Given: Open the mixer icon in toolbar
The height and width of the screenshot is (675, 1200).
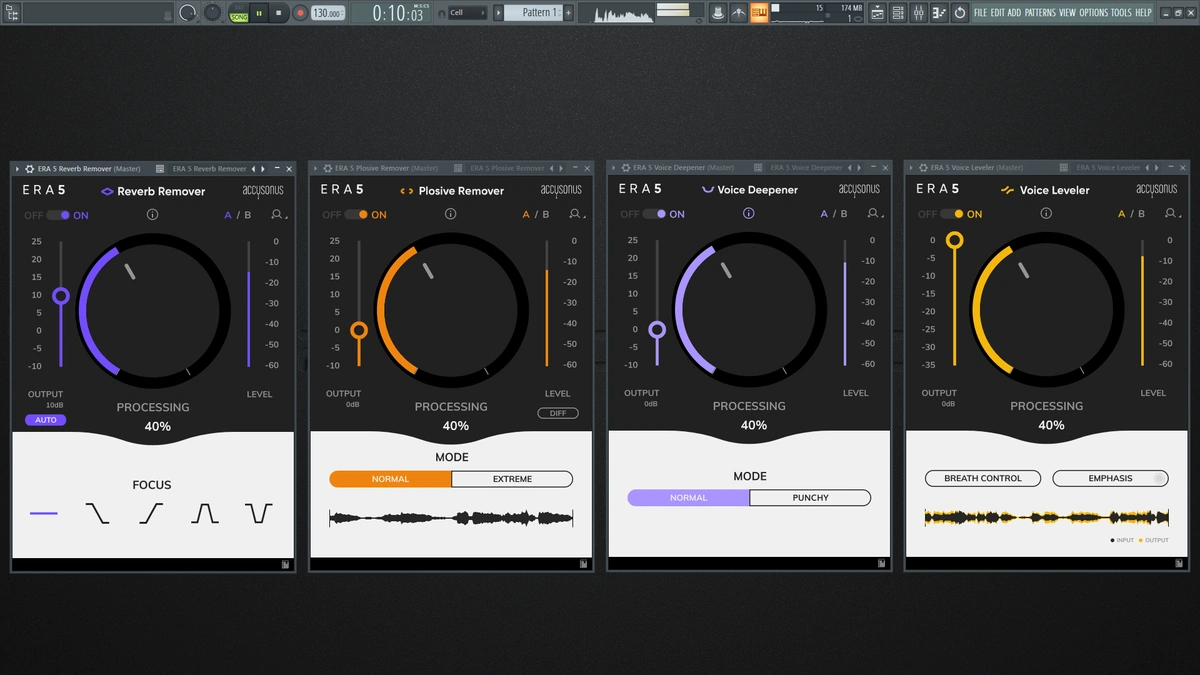Looking at the screenshot, I should pos(920,13).
